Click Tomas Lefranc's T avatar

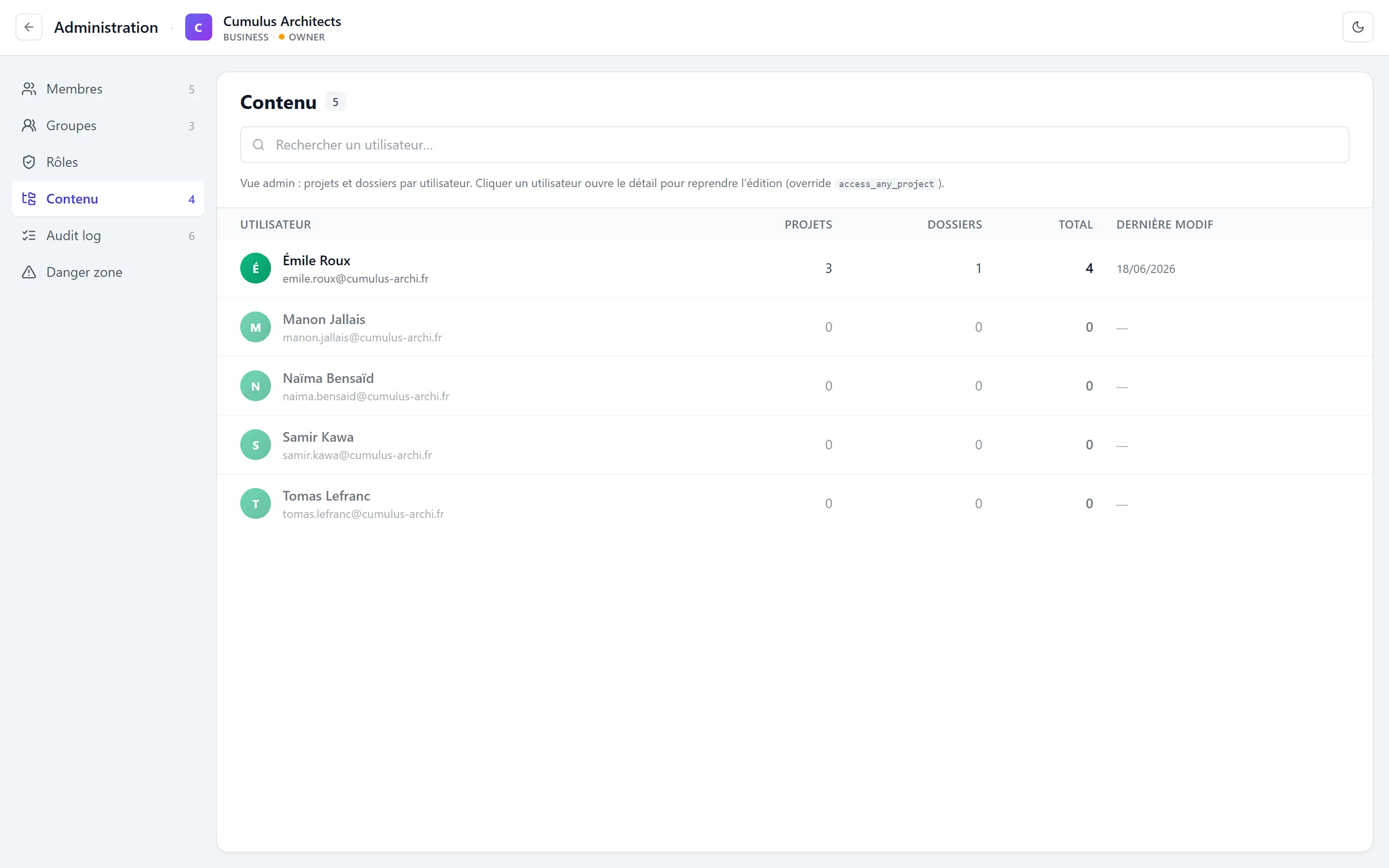[256, 503]
